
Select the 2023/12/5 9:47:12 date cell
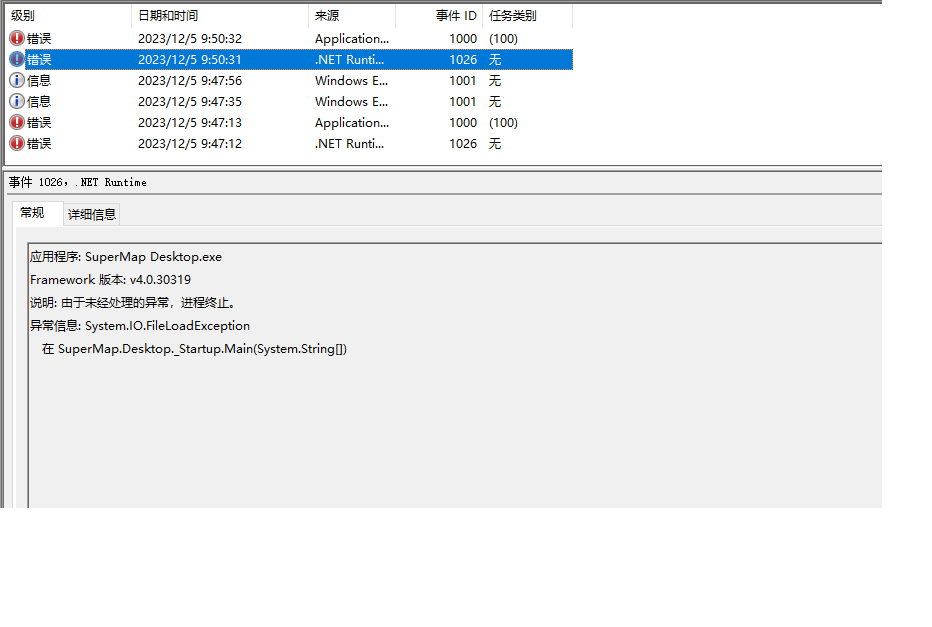[x=190, y=143]
